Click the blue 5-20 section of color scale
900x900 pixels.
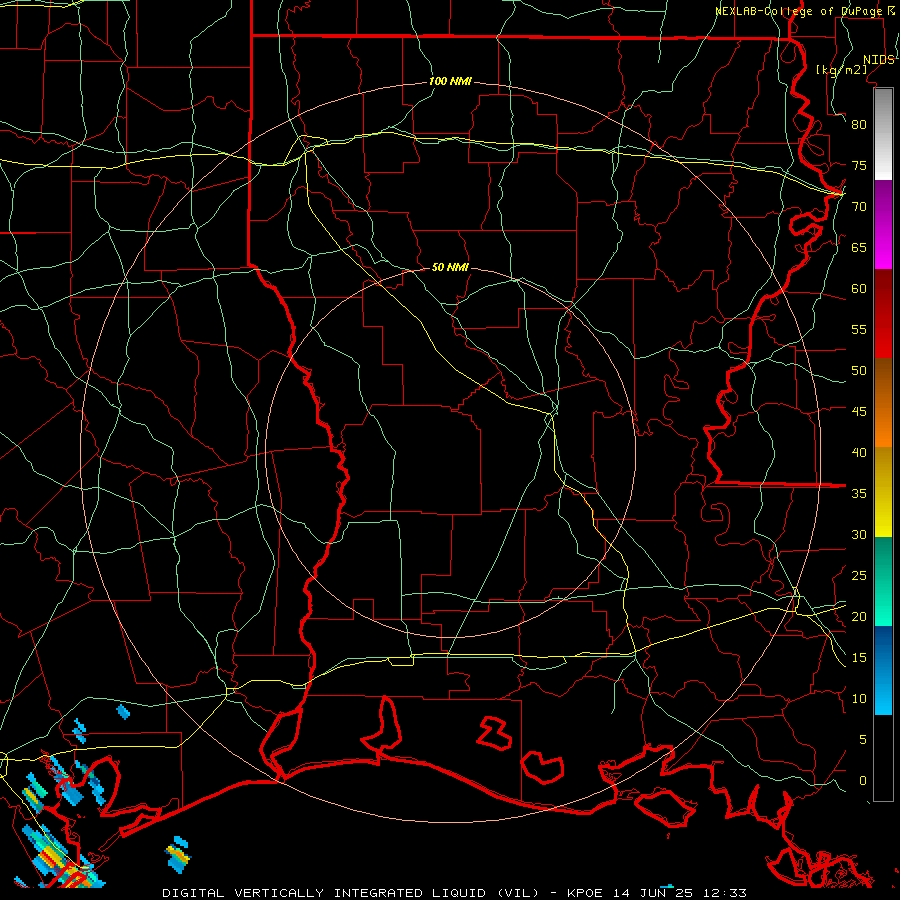tap(883, 670)
